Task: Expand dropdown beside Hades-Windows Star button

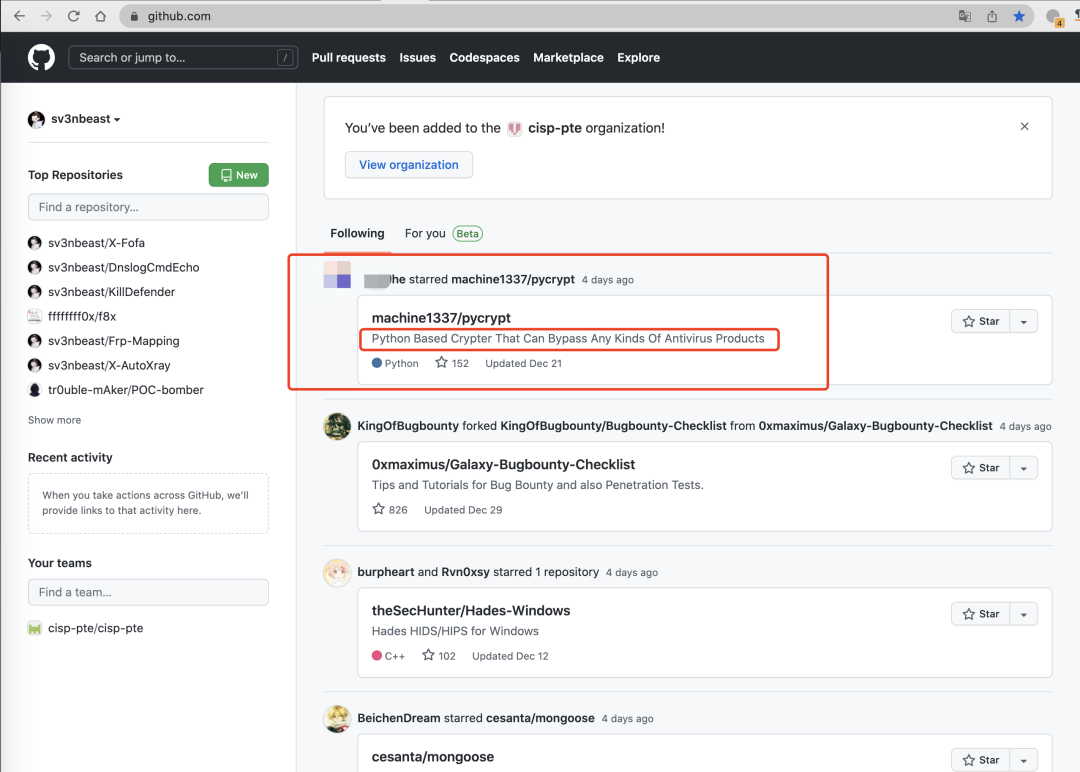Action: (1024, 614)
